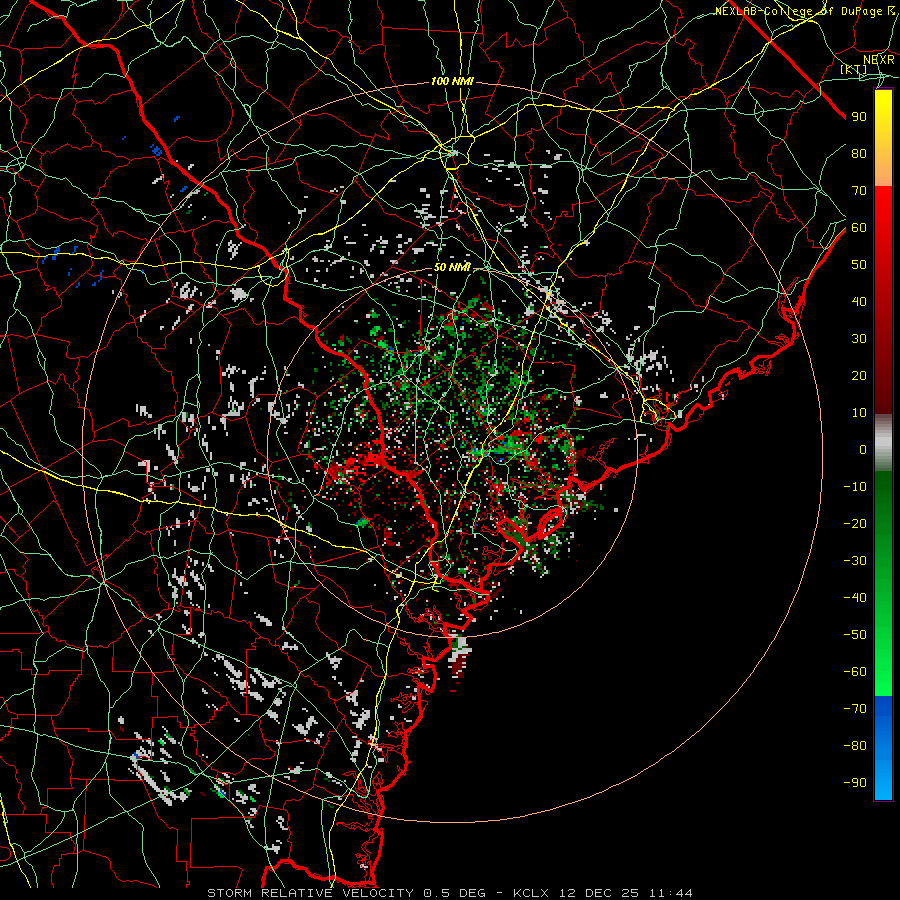Click the -40 value on velocity scale
This screenshot has height=900, width=900.
(x=855, y=598)
